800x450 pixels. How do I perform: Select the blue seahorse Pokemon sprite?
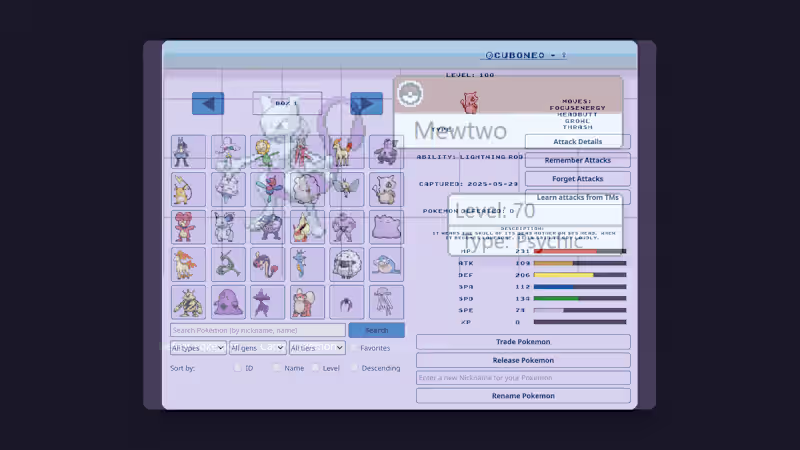[x=307, y=265]
